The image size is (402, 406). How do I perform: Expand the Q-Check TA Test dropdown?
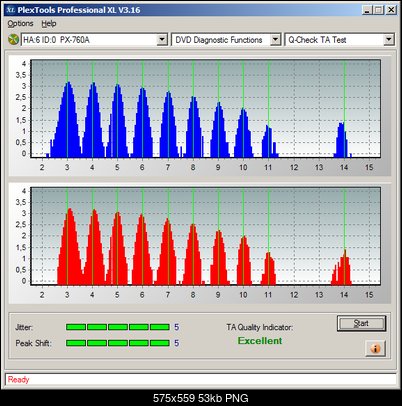pos(389,40)
